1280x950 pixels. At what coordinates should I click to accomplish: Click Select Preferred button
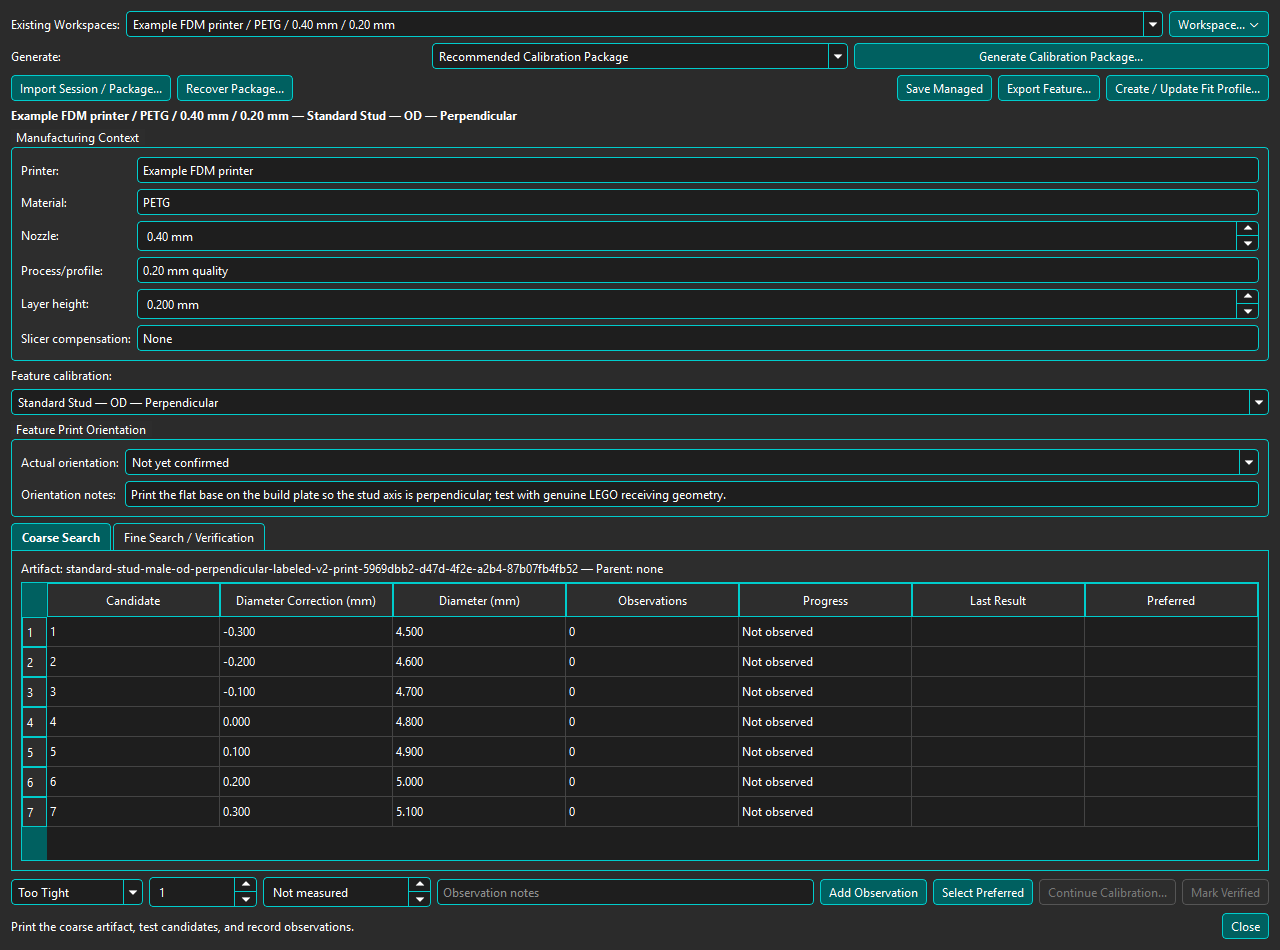pos(983,893)
